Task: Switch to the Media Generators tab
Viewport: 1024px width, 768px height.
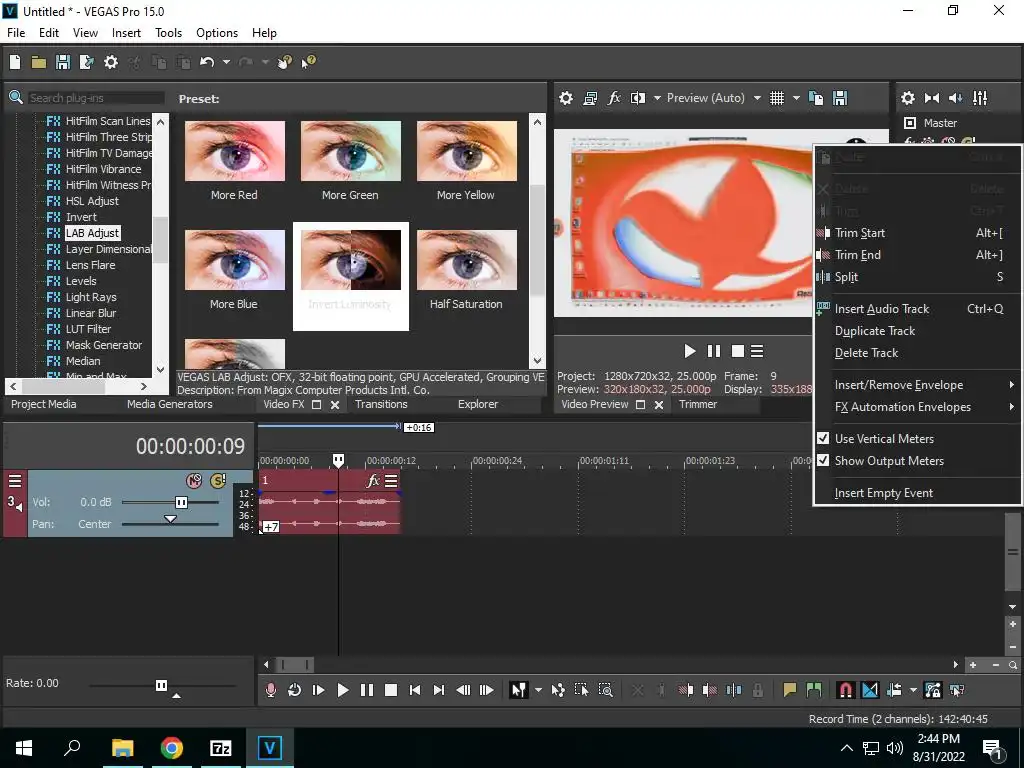Action: pos(170,404)
